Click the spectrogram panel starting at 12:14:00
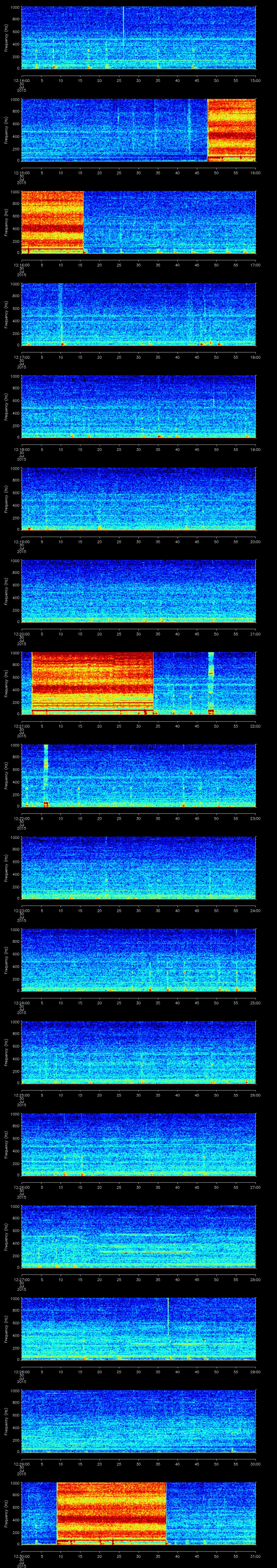The image size is (277, 1568). [x=138, y=38]
